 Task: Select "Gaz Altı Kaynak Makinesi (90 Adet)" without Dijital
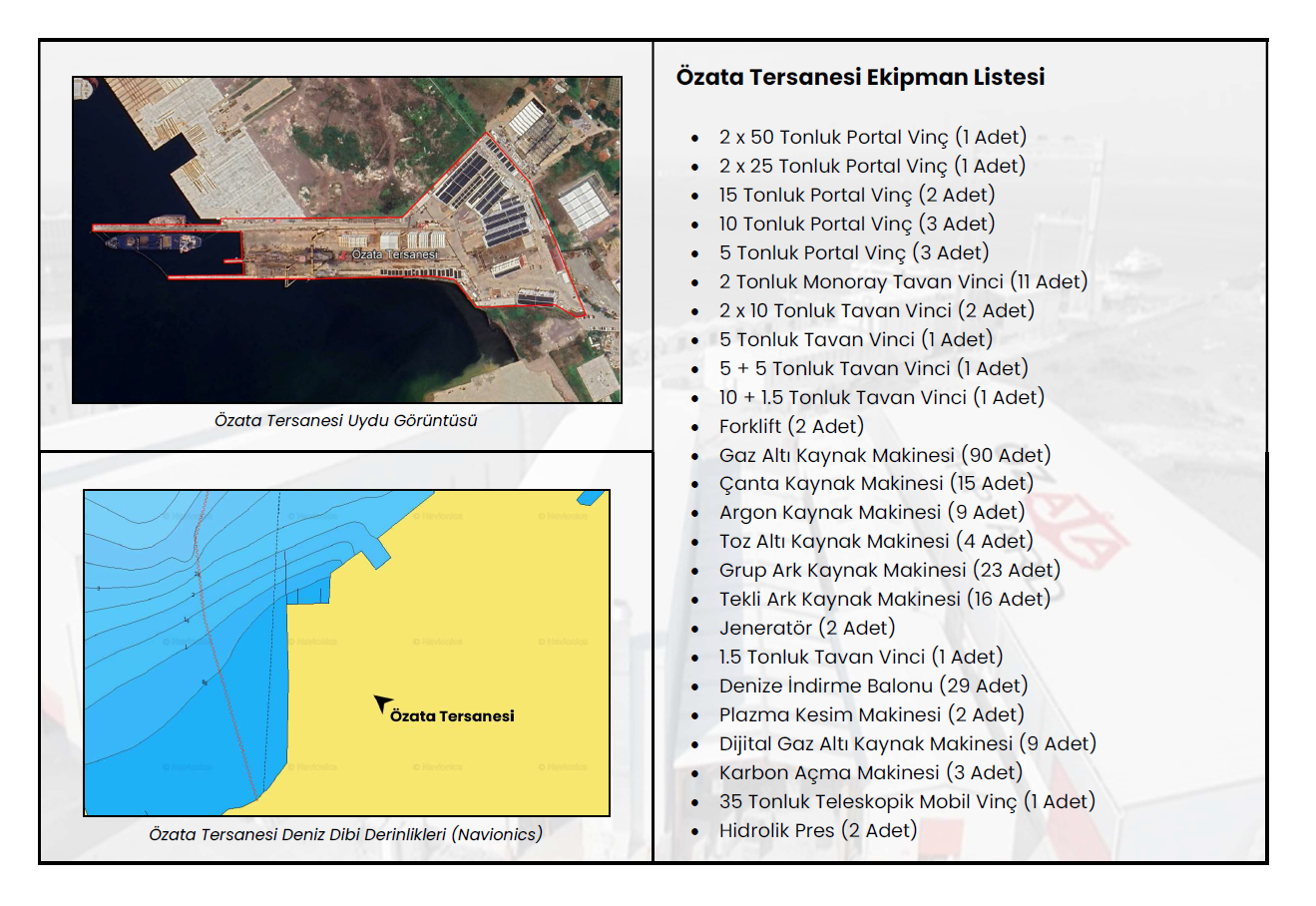coord(885,455)
